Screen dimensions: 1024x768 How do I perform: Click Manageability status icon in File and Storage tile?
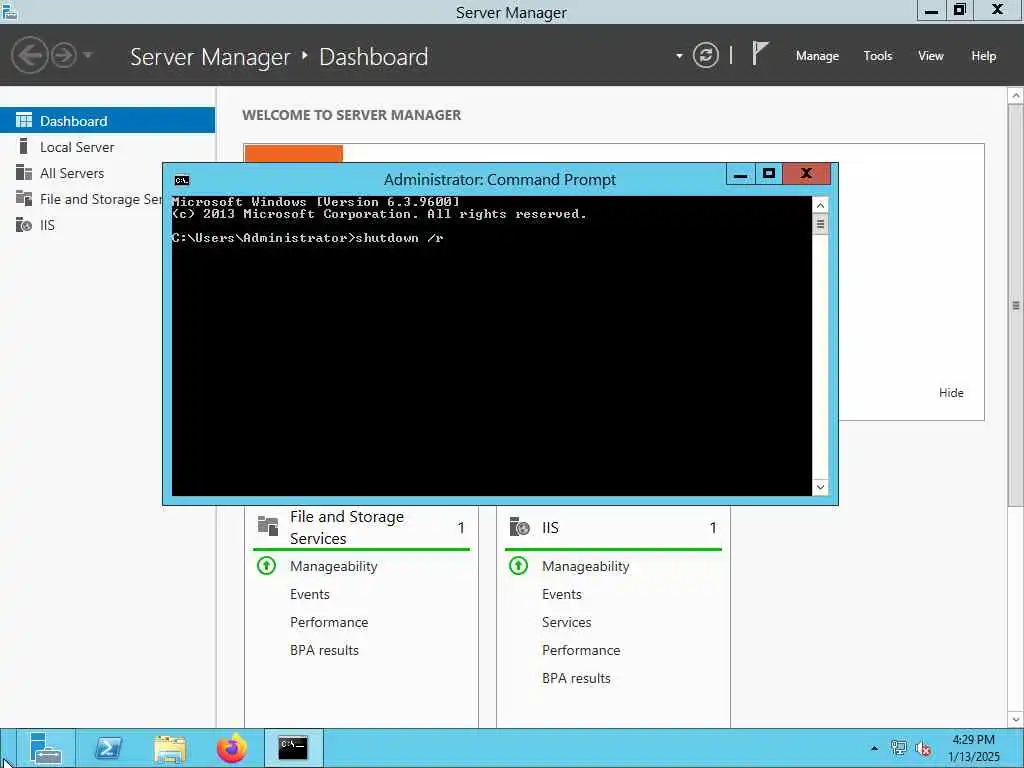266,566
